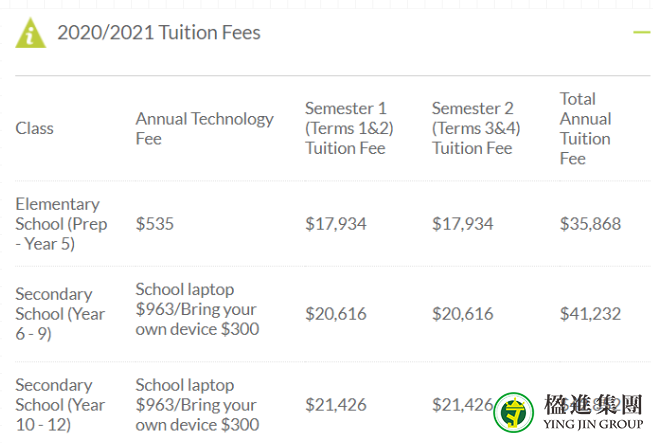Screen dimensions: 653x443
Task: Click the Annual Technology Fee column header
Action: coord(204,128)
